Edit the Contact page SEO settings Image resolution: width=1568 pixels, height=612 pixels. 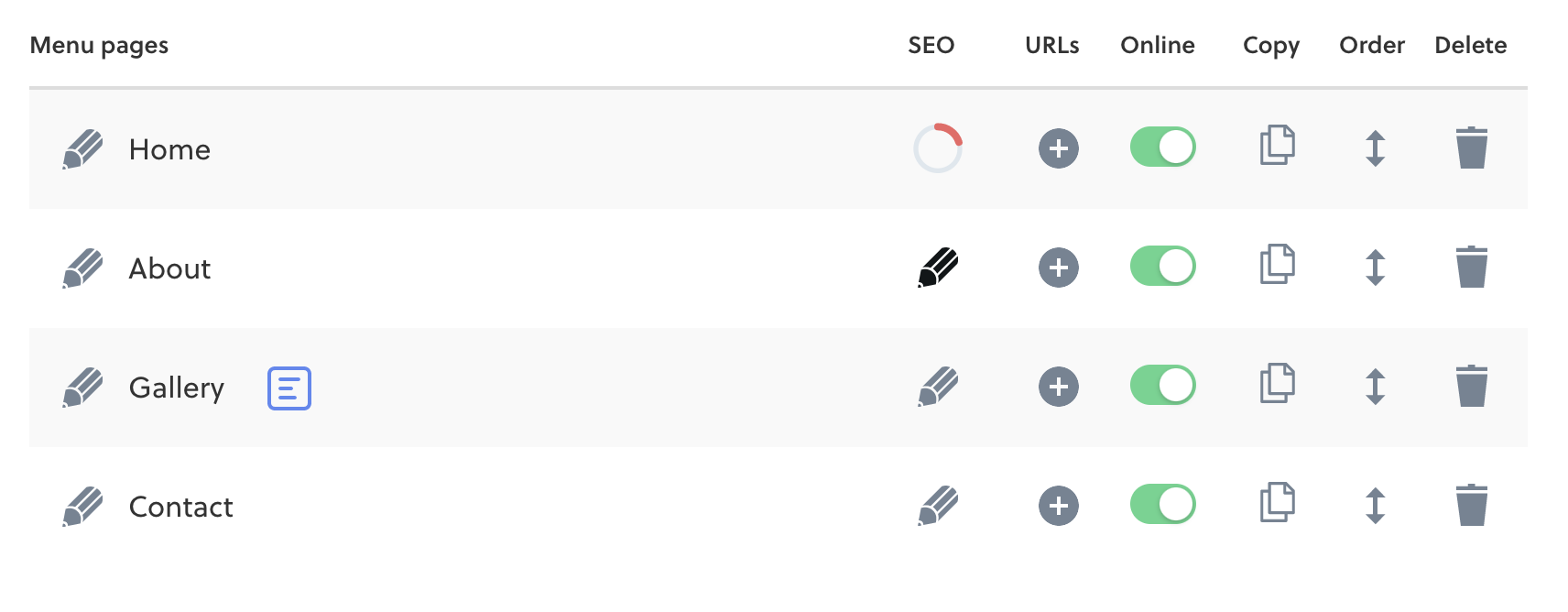tap(938, 506)
